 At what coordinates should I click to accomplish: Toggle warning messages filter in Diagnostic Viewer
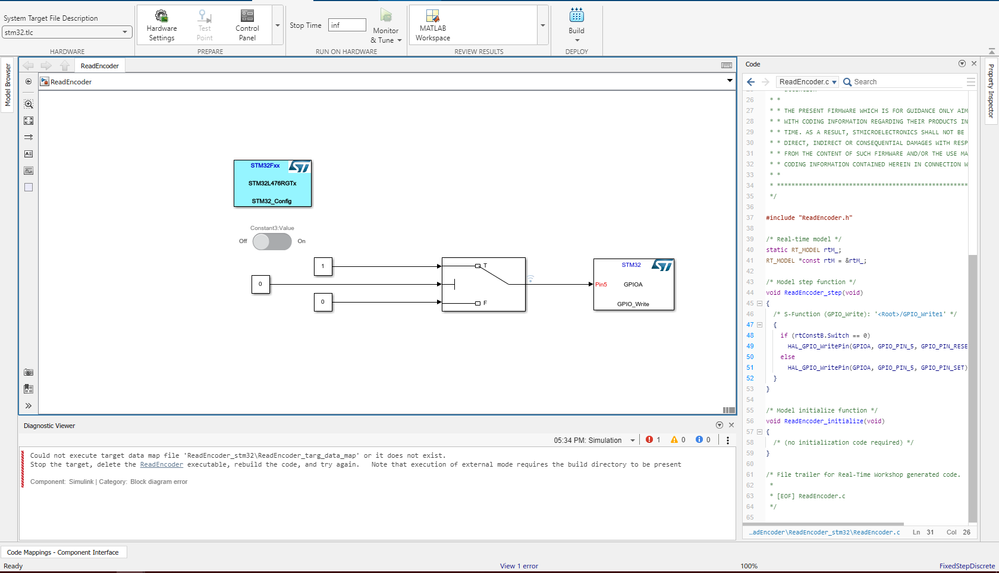point(678,440)
